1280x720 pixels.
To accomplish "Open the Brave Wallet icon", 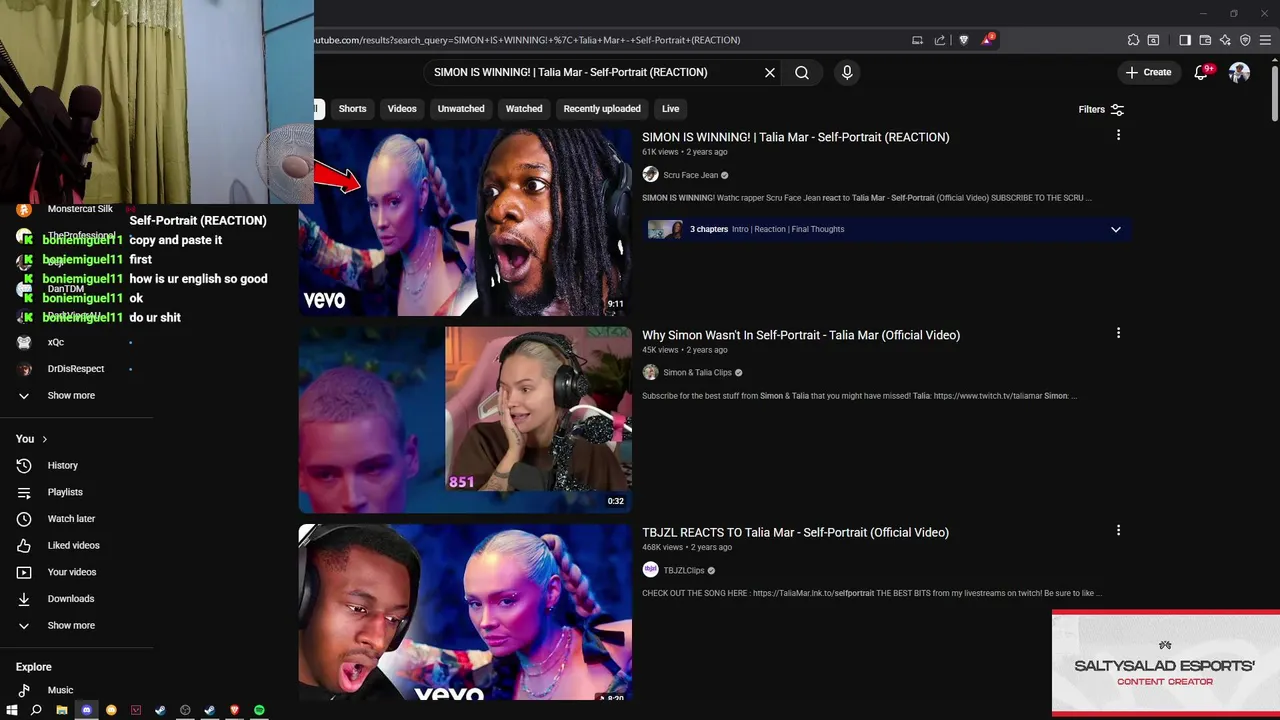I will [1205, 40].
